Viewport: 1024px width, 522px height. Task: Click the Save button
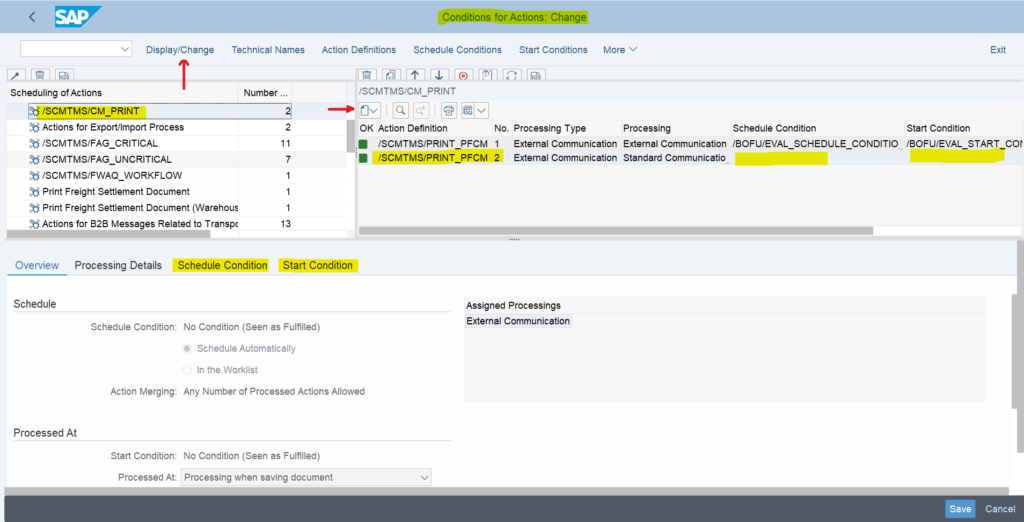[960, 509]
